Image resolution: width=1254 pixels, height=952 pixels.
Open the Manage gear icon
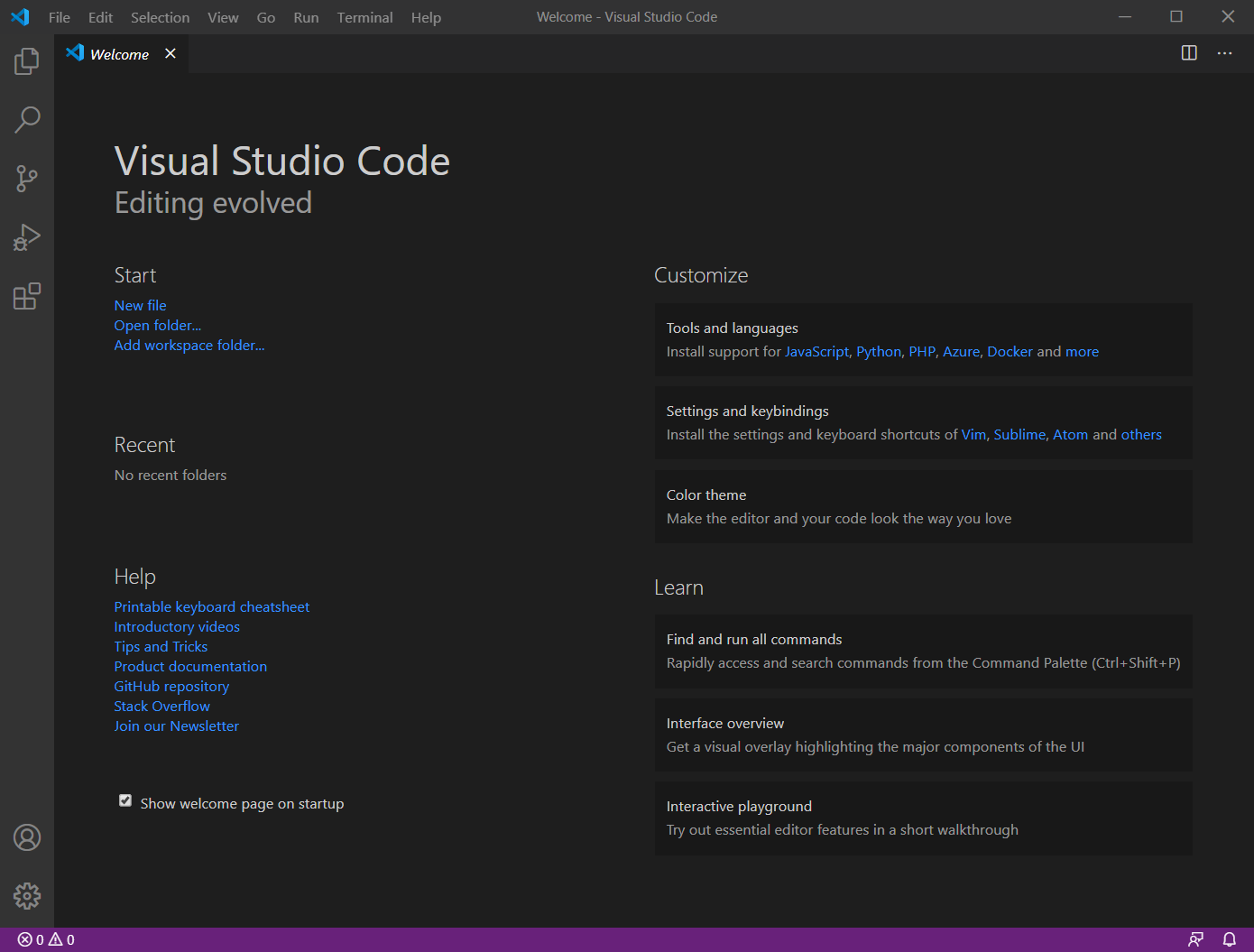tap(27, 895)
